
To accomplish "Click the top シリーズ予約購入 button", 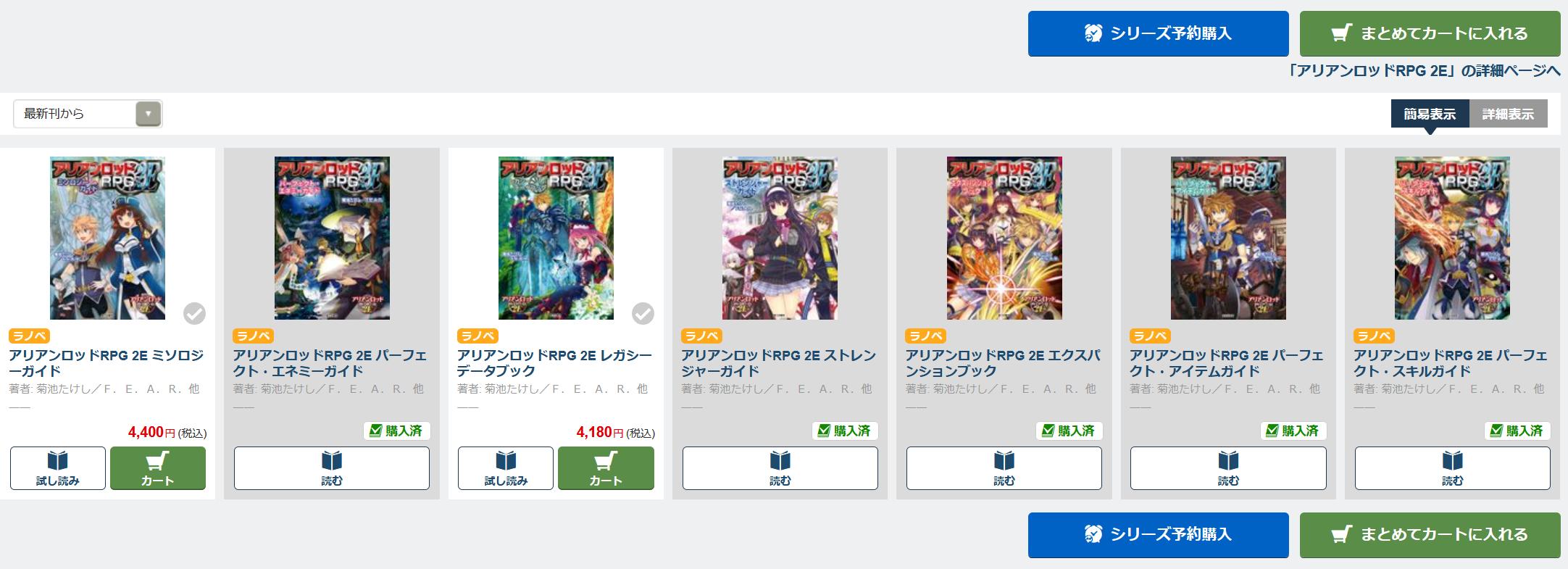I will click(x=1158, y=33).
